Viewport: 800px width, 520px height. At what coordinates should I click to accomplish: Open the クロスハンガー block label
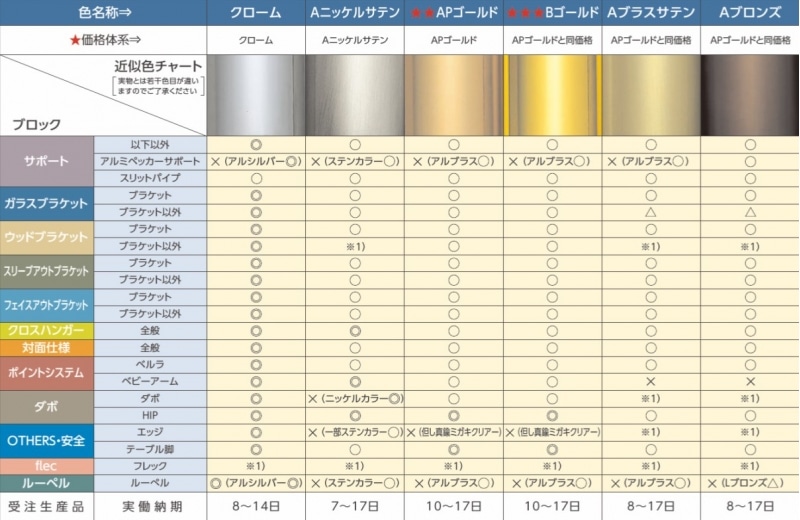[47, 330]
